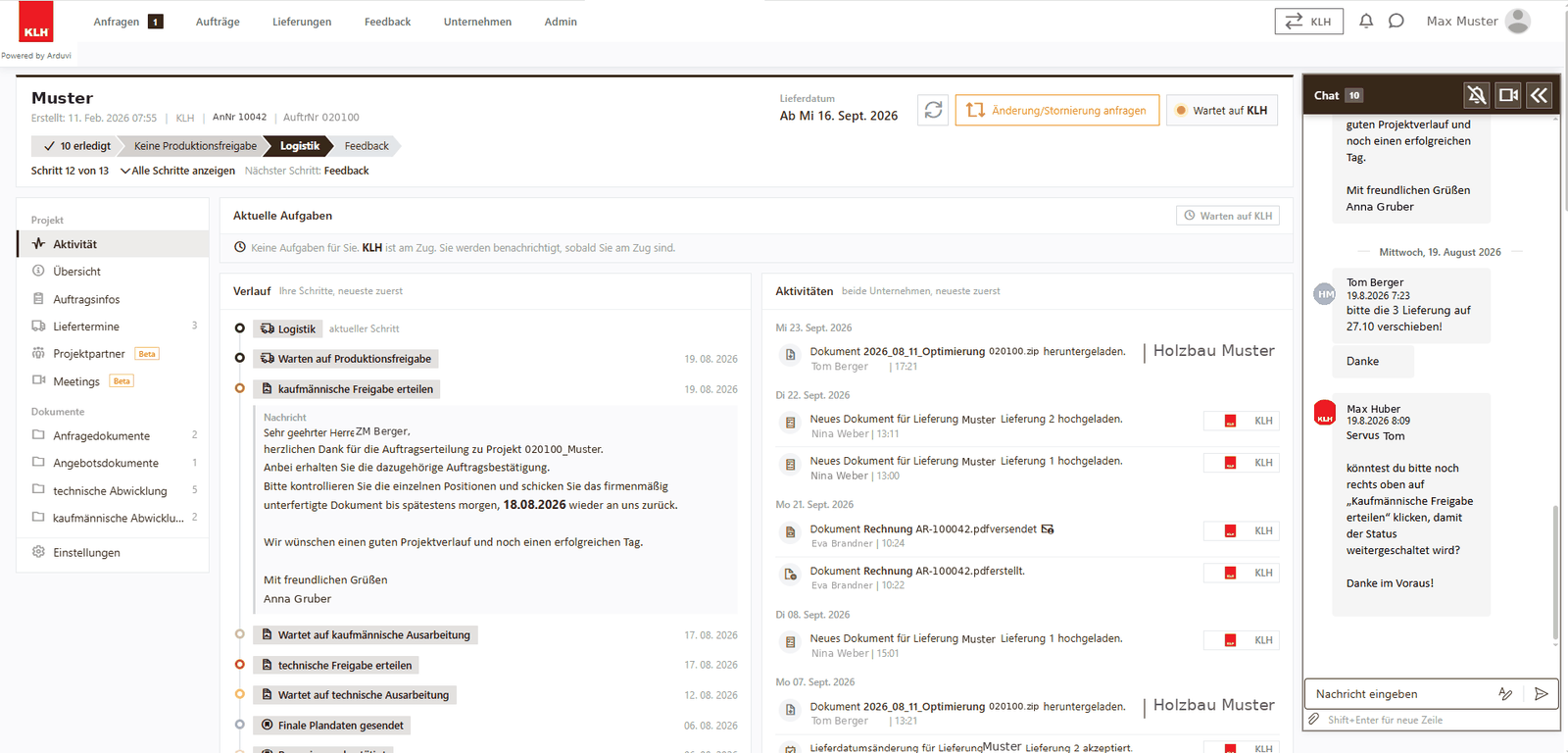Click the document icon of Rechnung AR-100042.pdf erstellt
The height and width of the screenshot is (753, 1568).
790,574
